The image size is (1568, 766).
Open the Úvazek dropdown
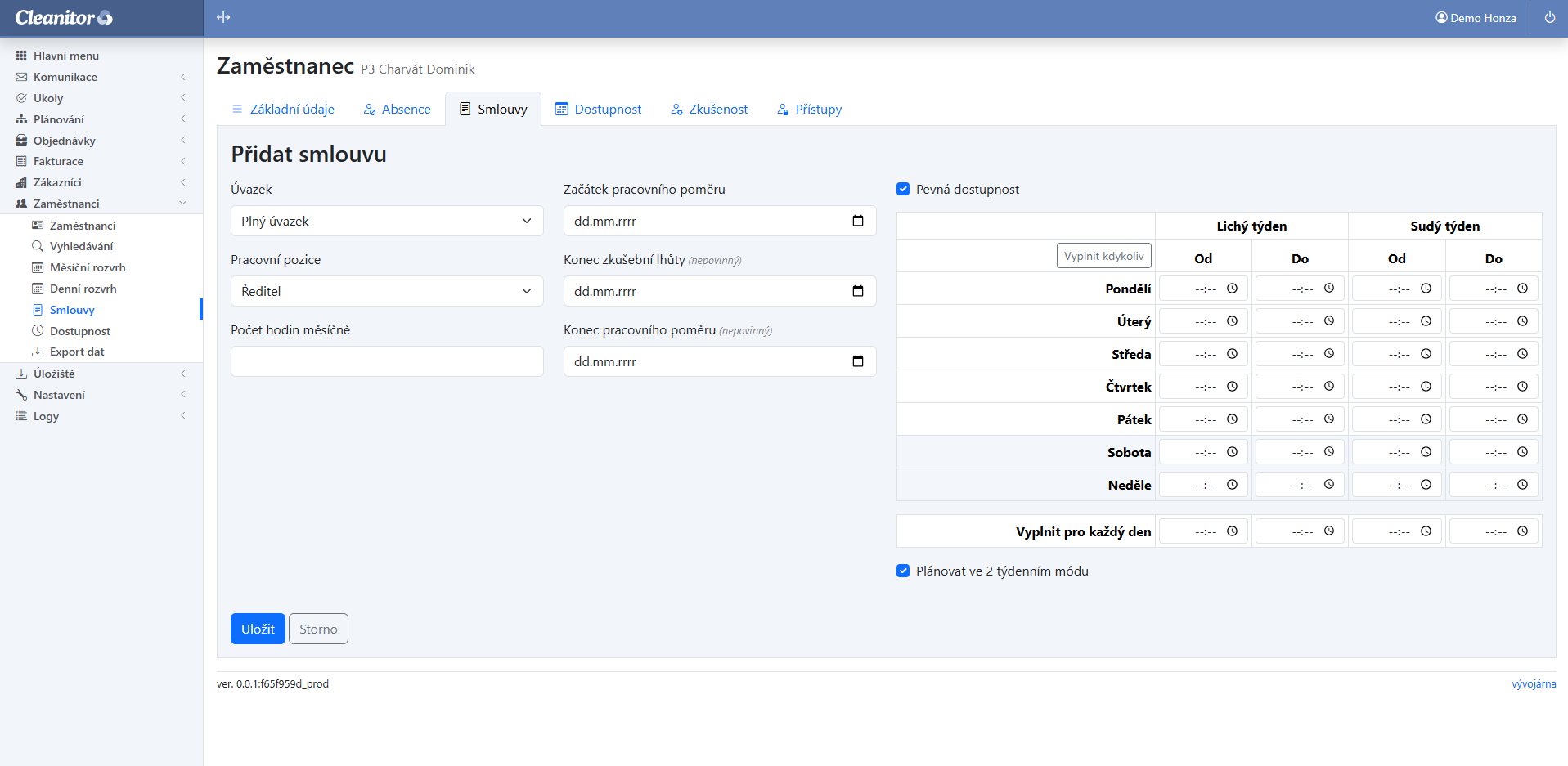pyautogui.click(x=387, y=221)
